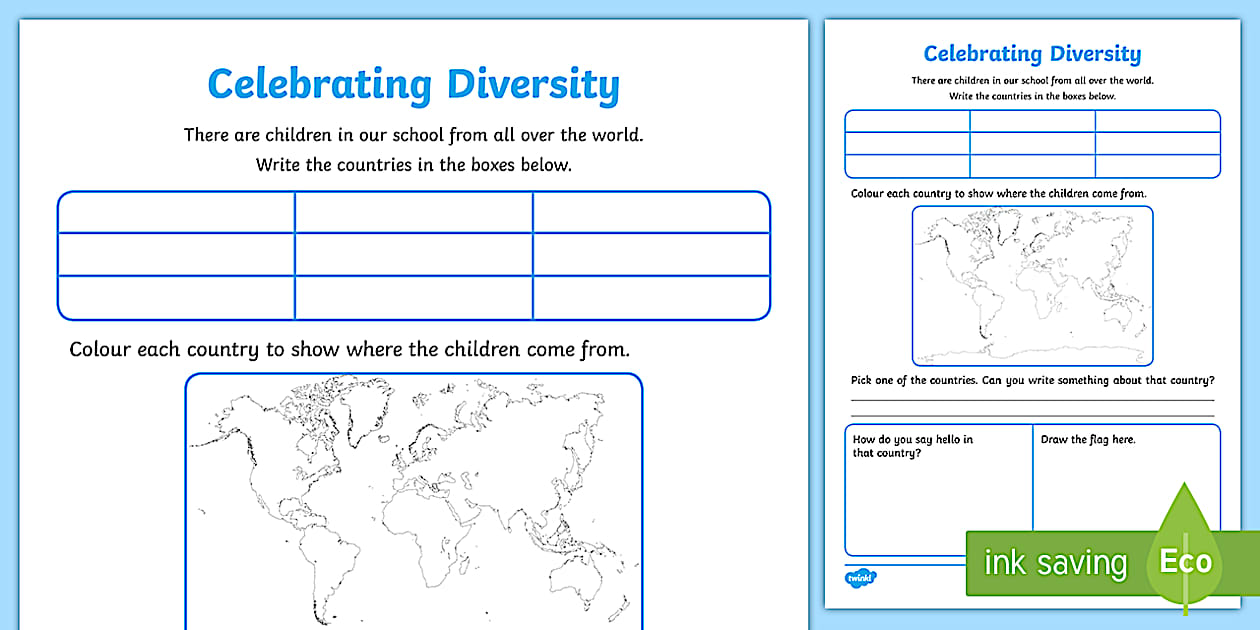Expand the rounded map frame on left page
This screenshot has width=1260, height=630.
(x=420, y=500)
